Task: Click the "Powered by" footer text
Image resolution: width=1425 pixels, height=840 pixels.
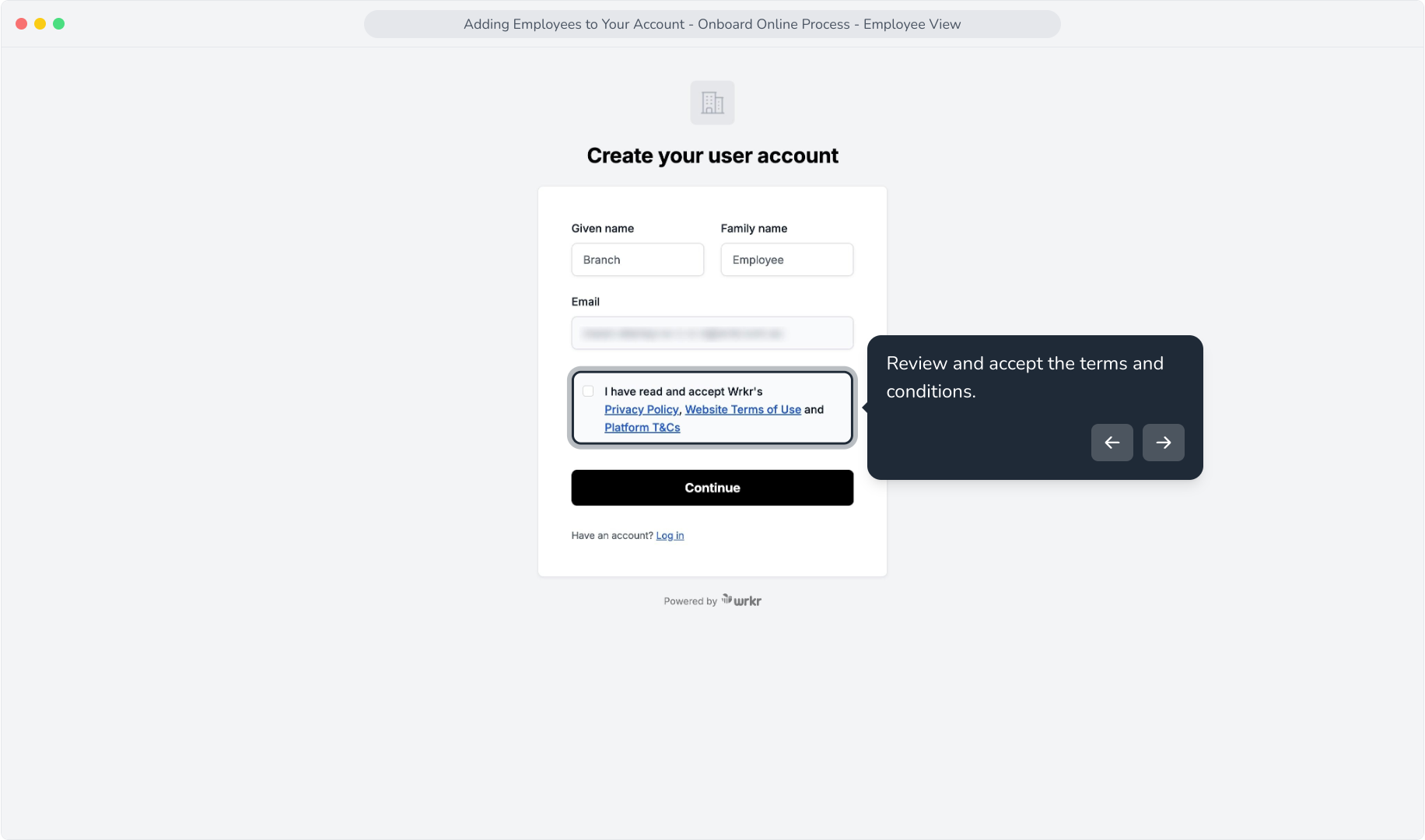Action: (691, 601)
